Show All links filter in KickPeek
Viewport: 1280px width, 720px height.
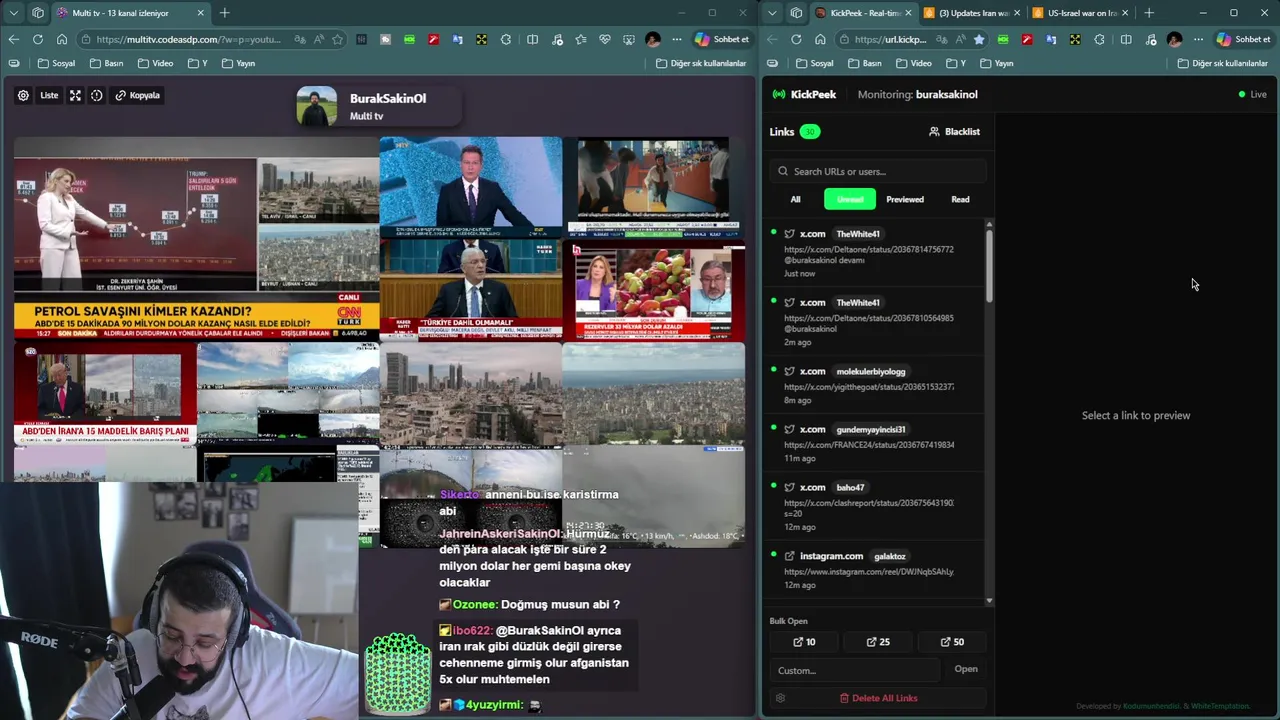796,199
